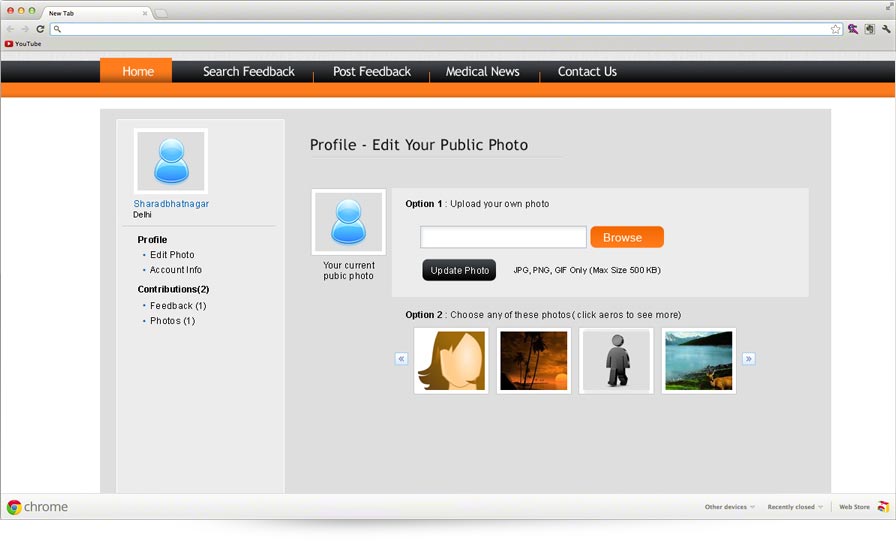Open Chrome's wrench settings menu
896x550 pixels.
point(886,29)
